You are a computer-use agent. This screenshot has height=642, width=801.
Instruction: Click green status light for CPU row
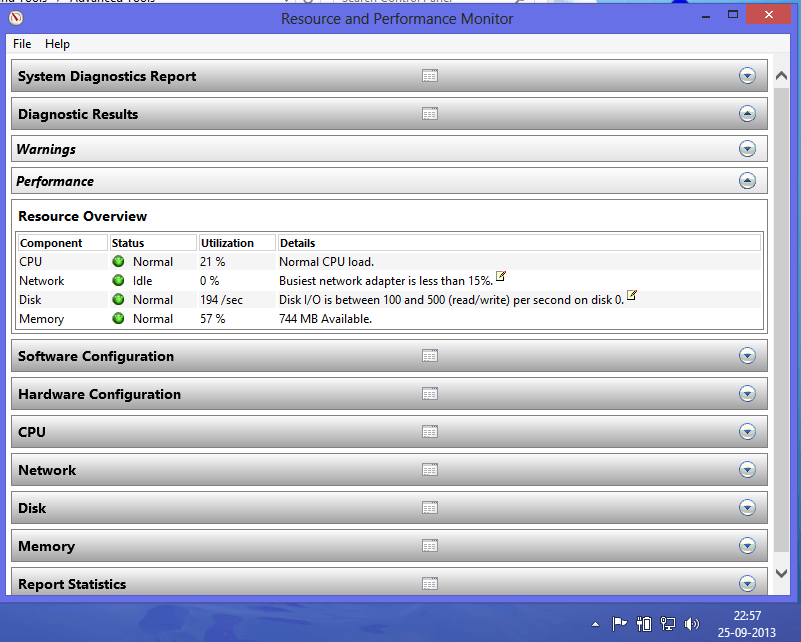(x=118, y=261)
